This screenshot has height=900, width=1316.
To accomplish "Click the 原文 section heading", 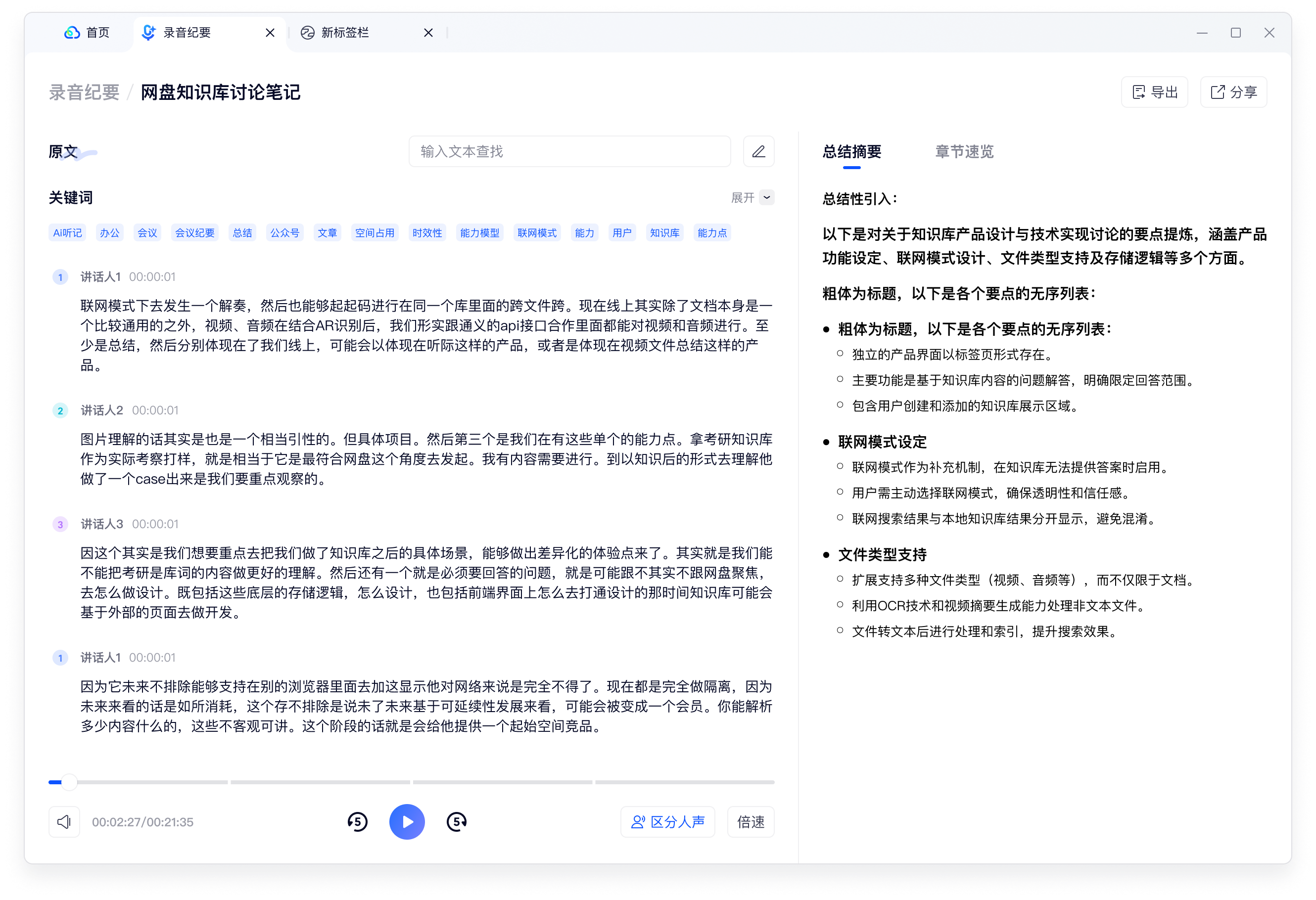I will click(63, 152).
